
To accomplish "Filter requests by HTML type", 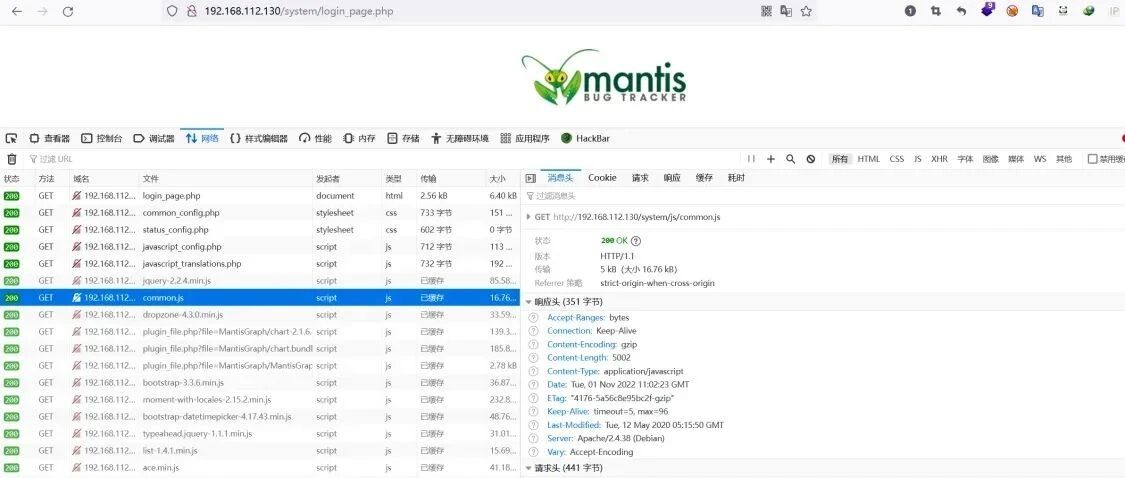I will click(x=869, y=159).
